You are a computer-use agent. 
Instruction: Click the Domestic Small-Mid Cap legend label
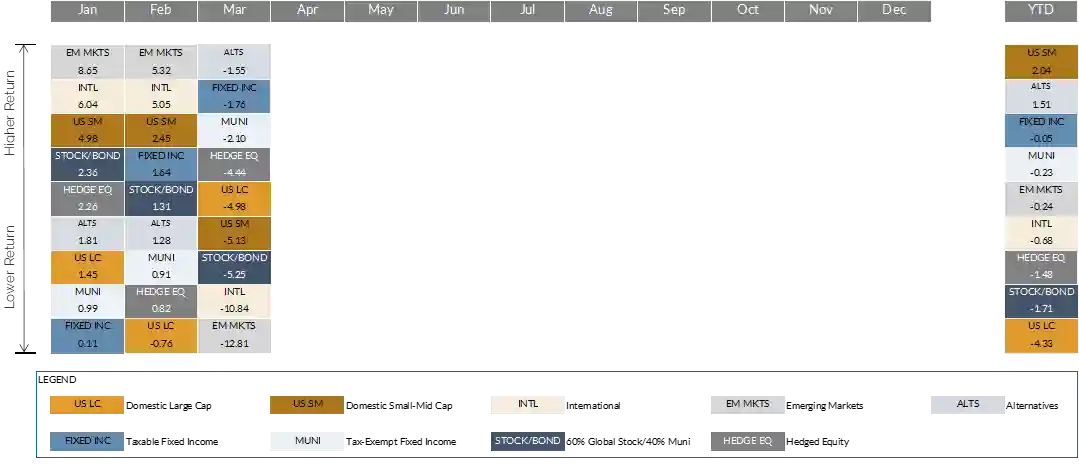[399, 406]
